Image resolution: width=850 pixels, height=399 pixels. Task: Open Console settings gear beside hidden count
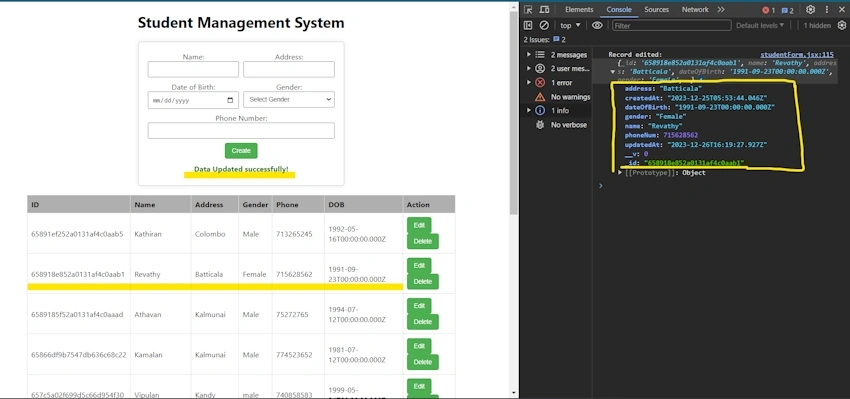(842, 25)
